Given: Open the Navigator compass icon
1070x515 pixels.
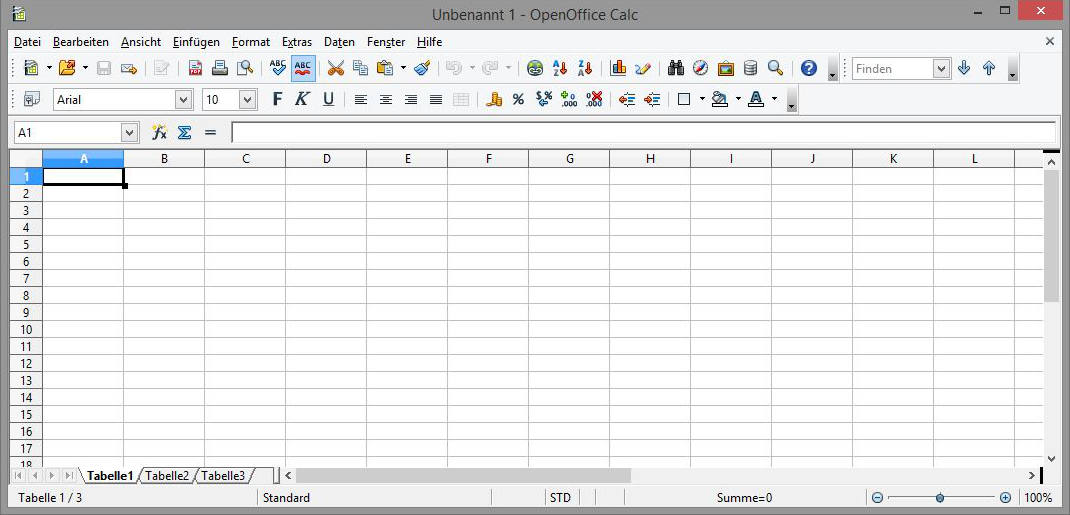Looking at the screenshot, I should pos(700,68).
